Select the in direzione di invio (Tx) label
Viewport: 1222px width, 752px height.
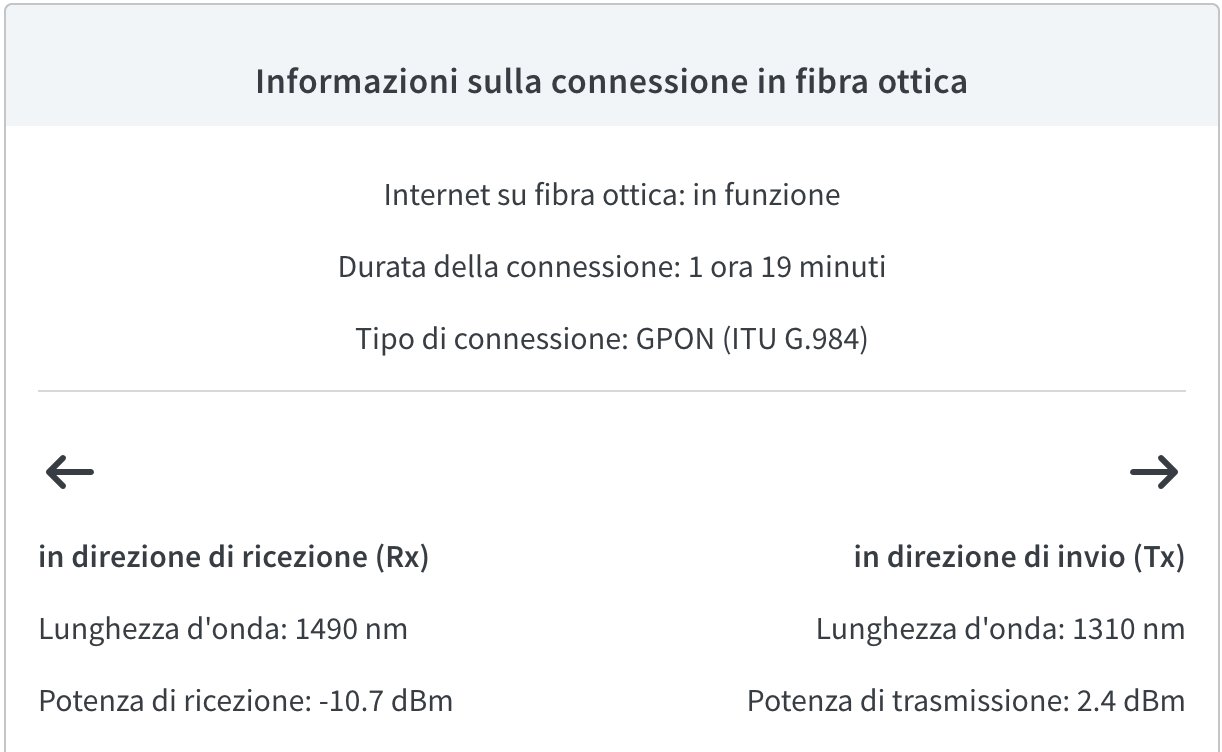[1019, 557]
